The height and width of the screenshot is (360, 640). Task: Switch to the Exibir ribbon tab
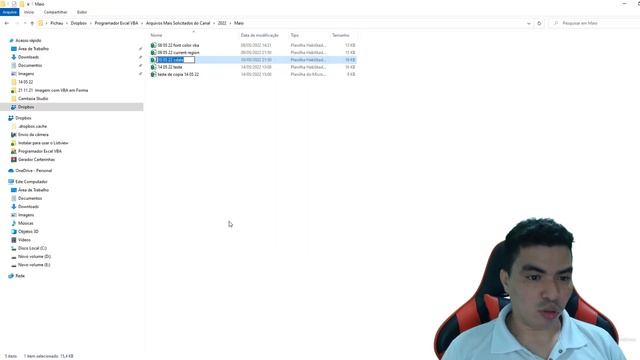coord(82,12)
